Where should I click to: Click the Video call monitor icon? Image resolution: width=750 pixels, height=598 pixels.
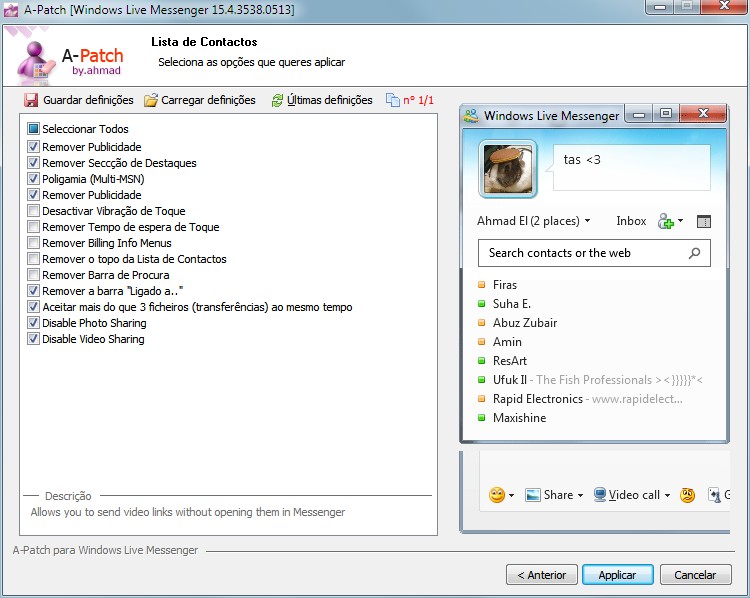[600, 495]
